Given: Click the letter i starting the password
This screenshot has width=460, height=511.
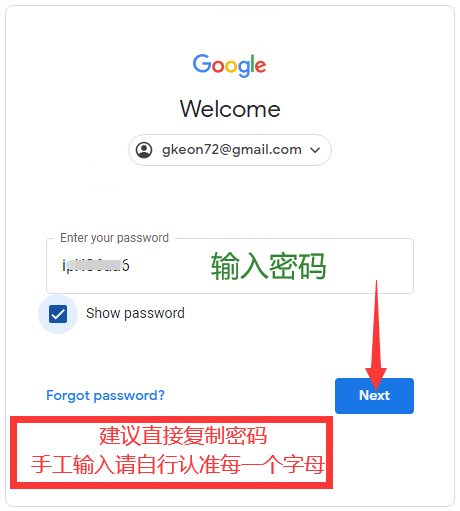Looking at the screenshot, I should pos(63,266).
